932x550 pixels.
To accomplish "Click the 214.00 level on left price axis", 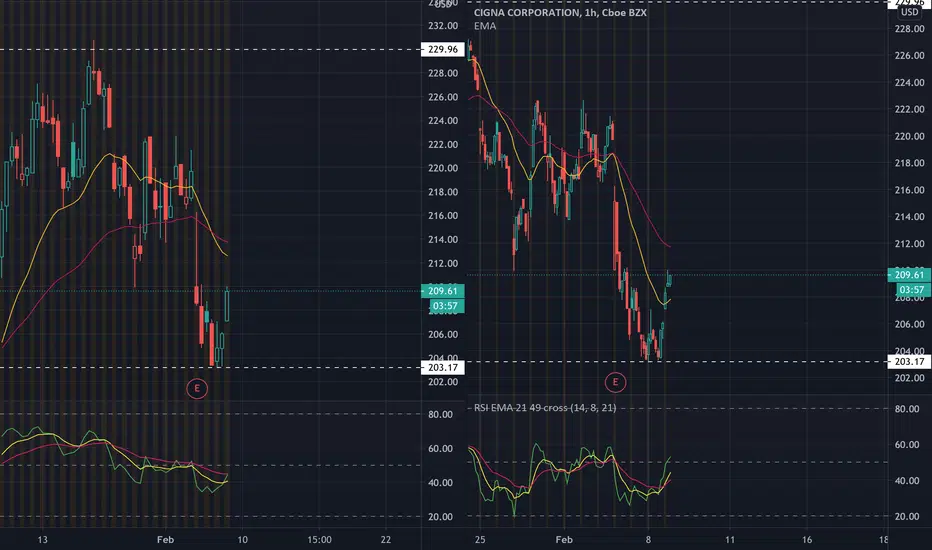I will (443, 240).
